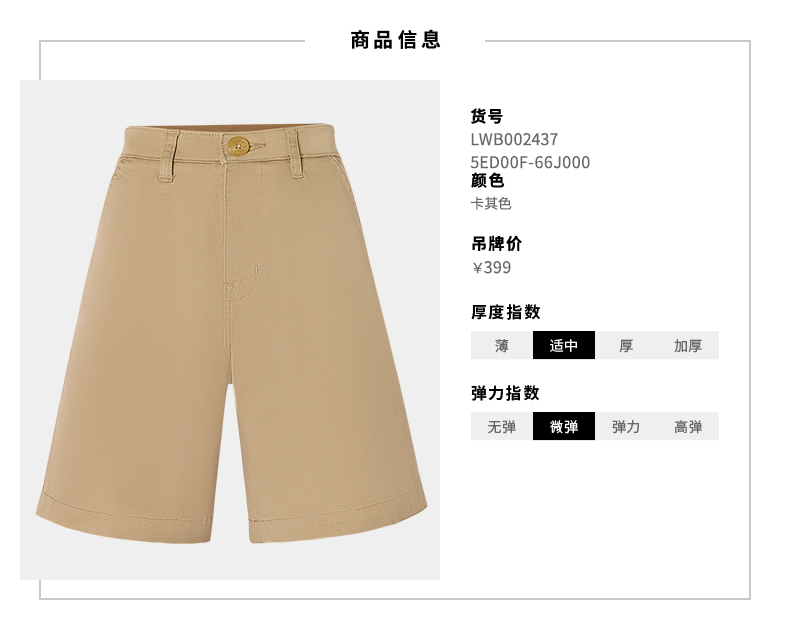The image size is (790, 640).
Task: Select the 适中 thickness option
Action: click(x=564, y=345)
